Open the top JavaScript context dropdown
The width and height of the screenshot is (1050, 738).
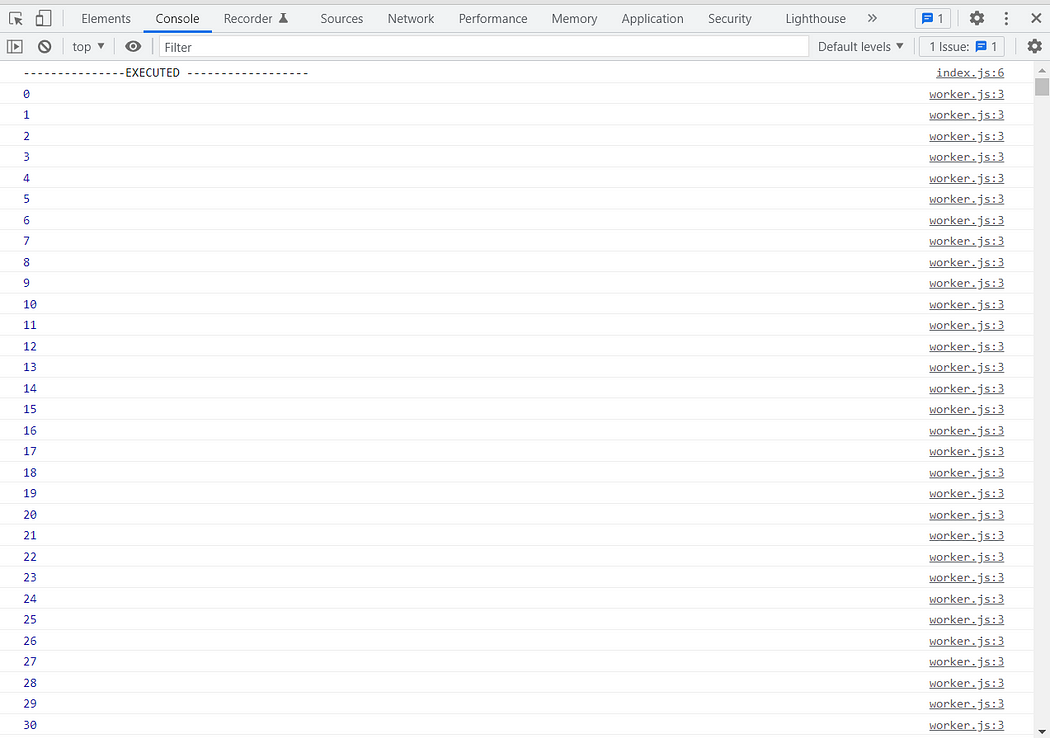click(88, 47)
